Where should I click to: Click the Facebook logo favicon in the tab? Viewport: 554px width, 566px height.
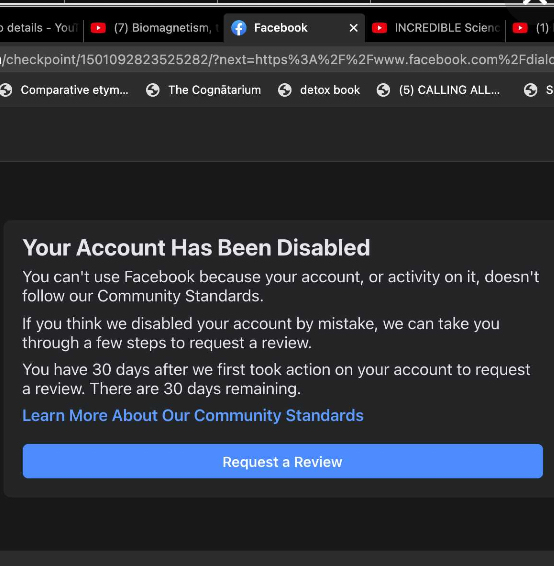point(239,28)
